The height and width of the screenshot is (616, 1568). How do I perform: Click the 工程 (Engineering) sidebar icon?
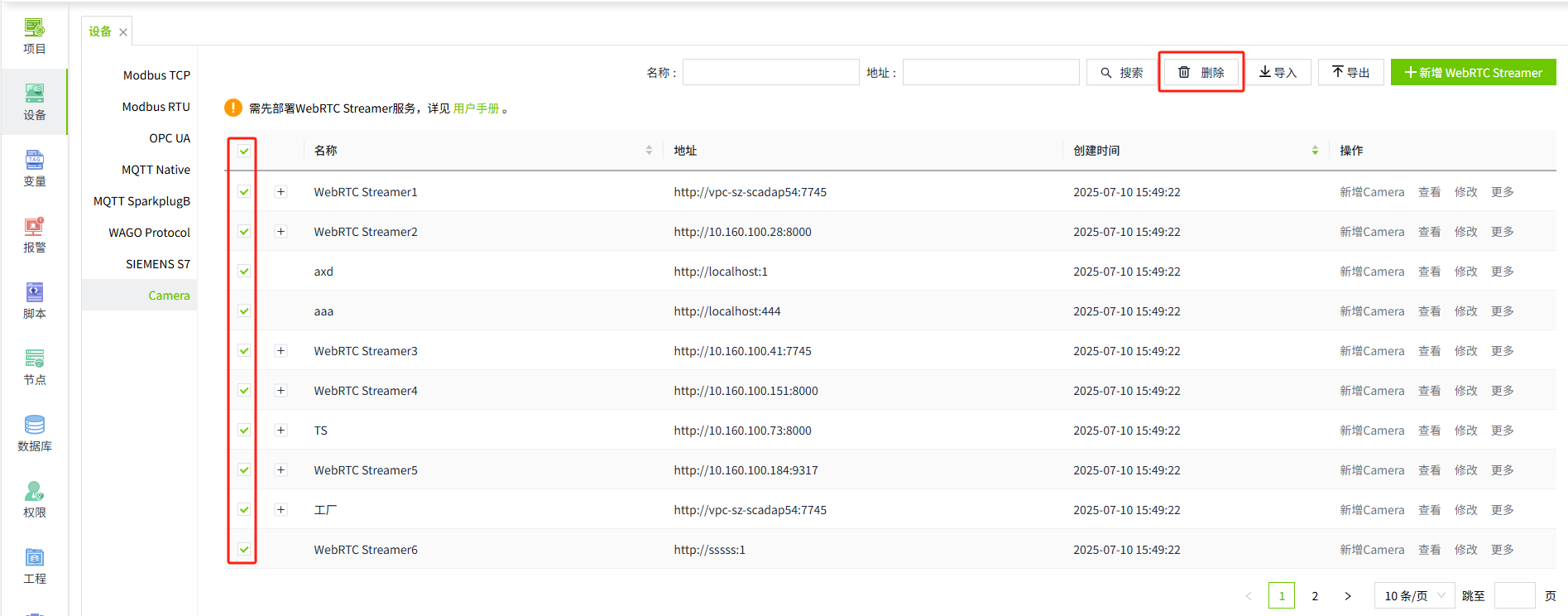34,566
